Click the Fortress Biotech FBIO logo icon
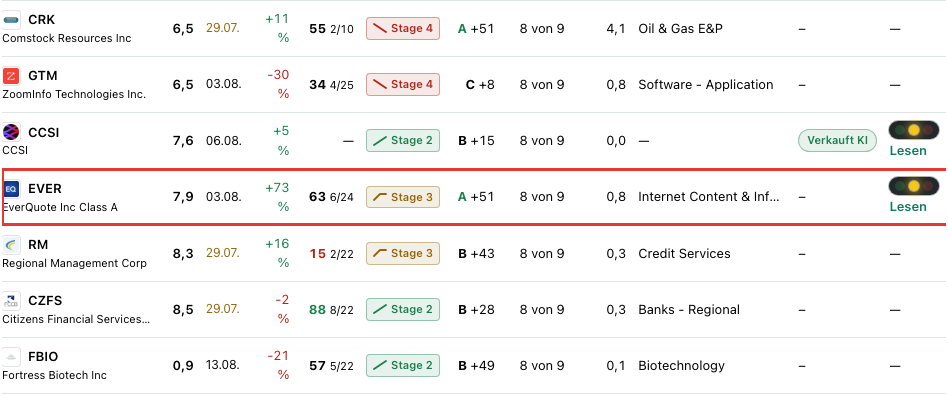Image resolution: width=948 pixels, height=395 pixels. 11,357
